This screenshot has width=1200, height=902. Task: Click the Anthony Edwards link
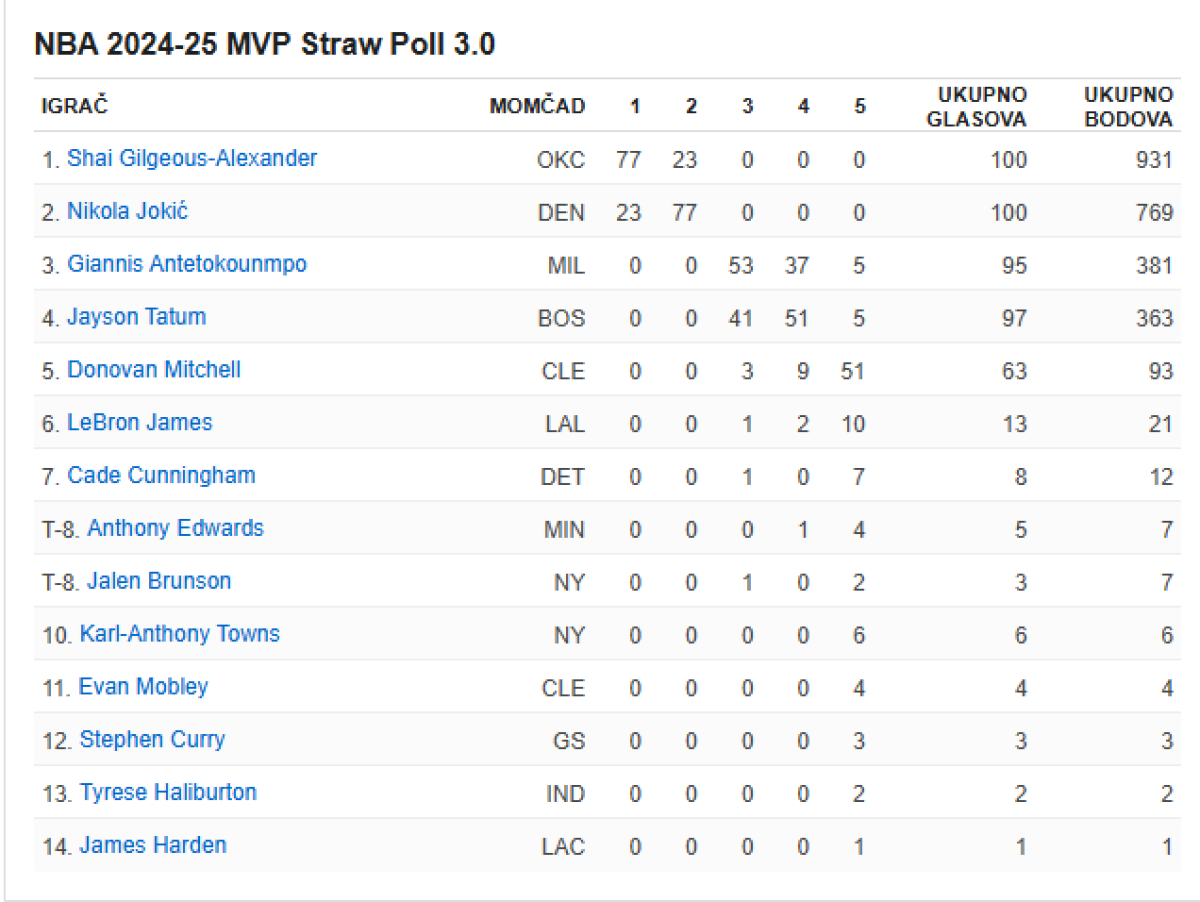click(x=175, y=528)
